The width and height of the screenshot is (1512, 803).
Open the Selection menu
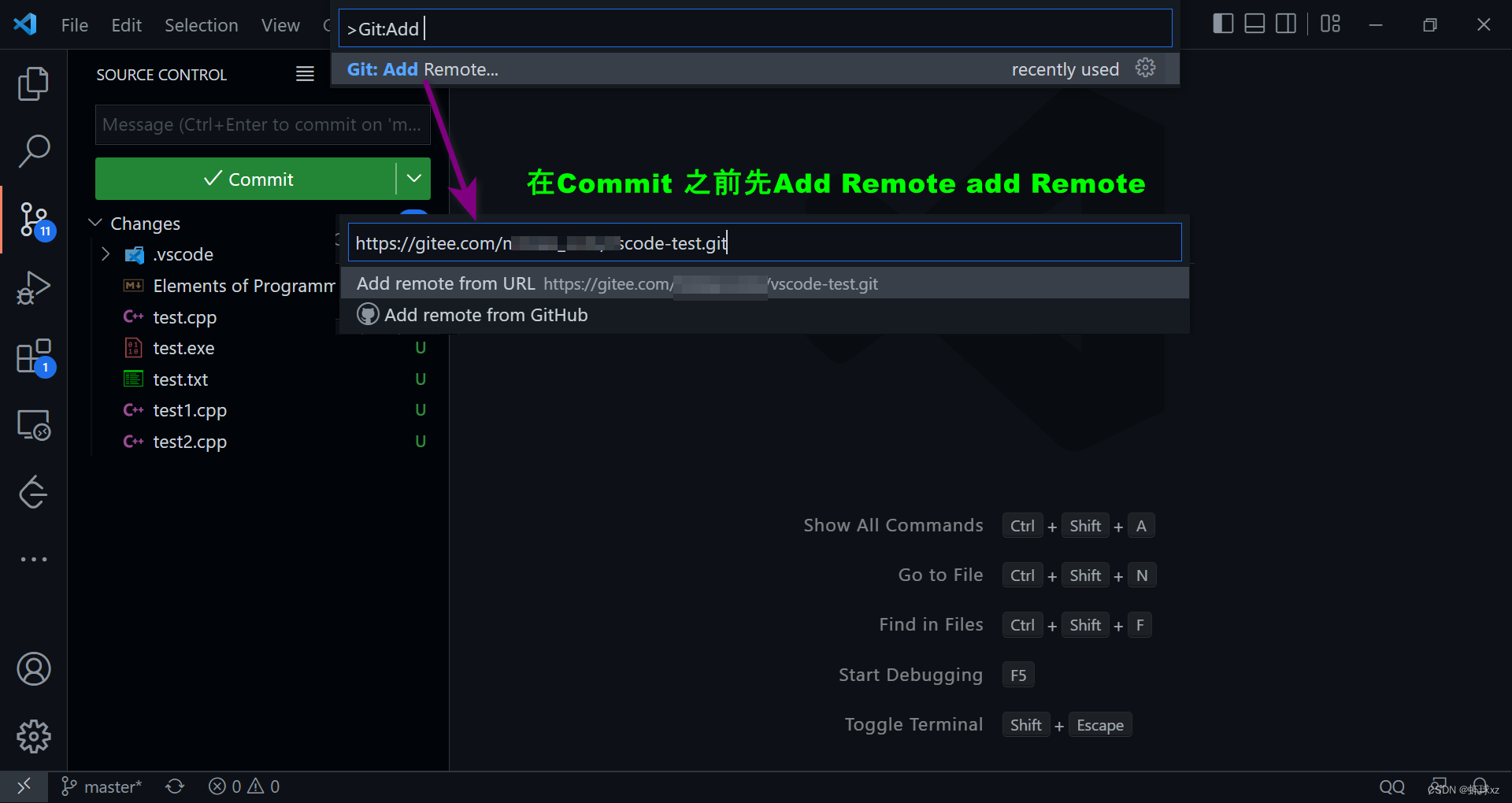point(201,25)
